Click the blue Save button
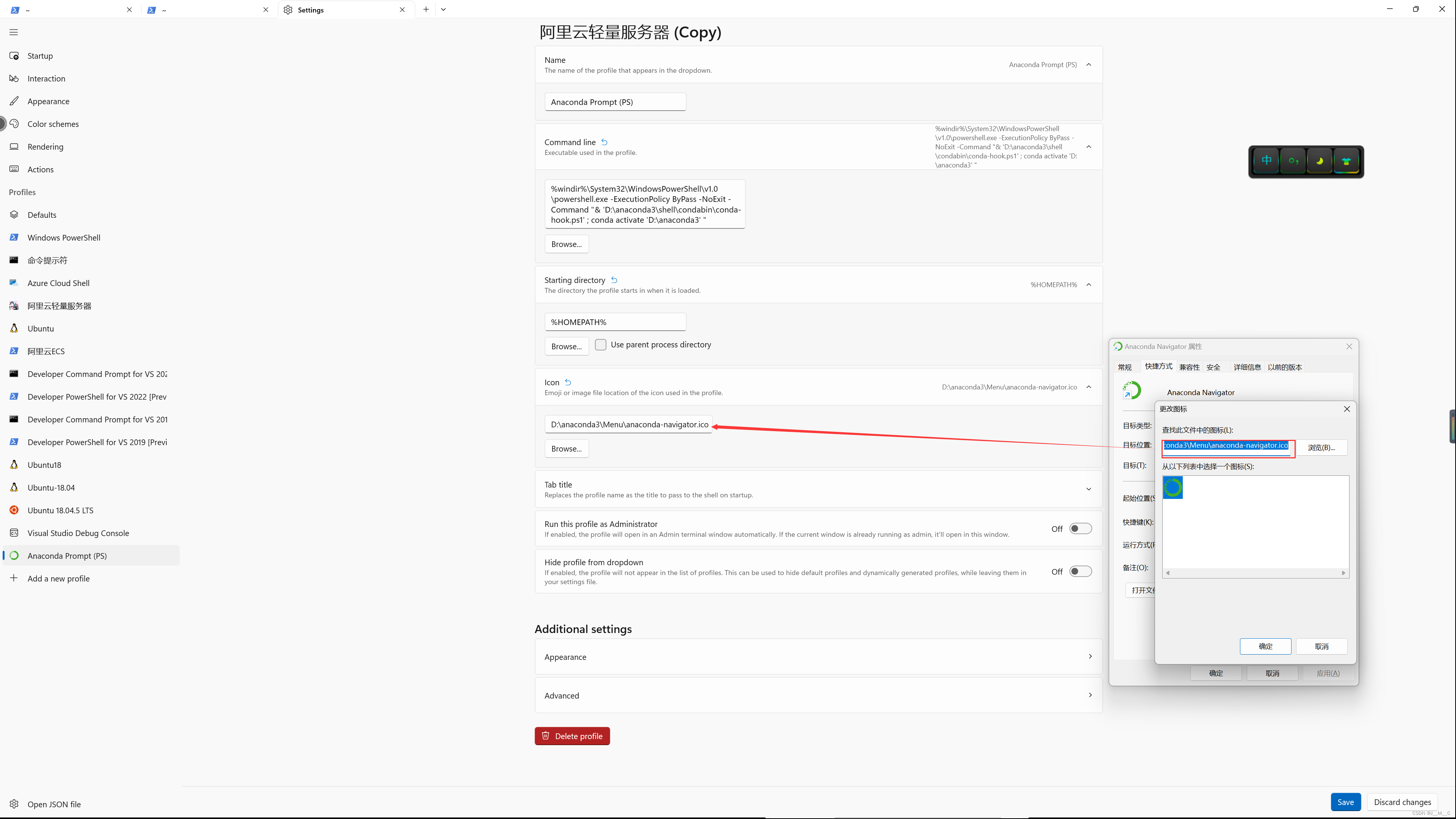The image size is (1456, 819). 1345,802
